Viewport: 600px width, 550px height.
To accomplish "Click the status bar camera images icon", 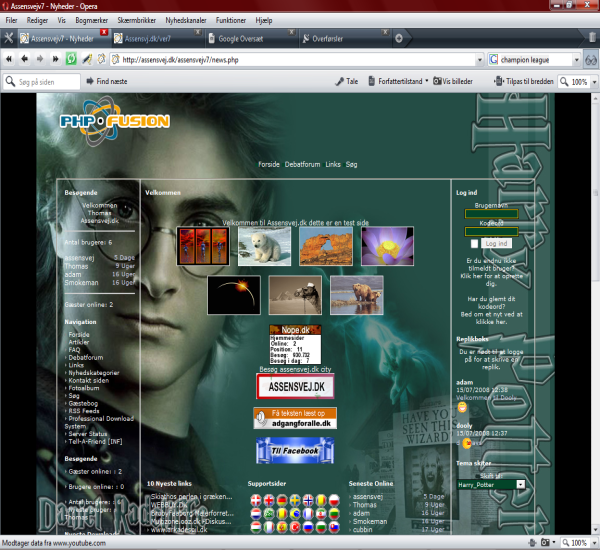I will (x=545, y=543).
